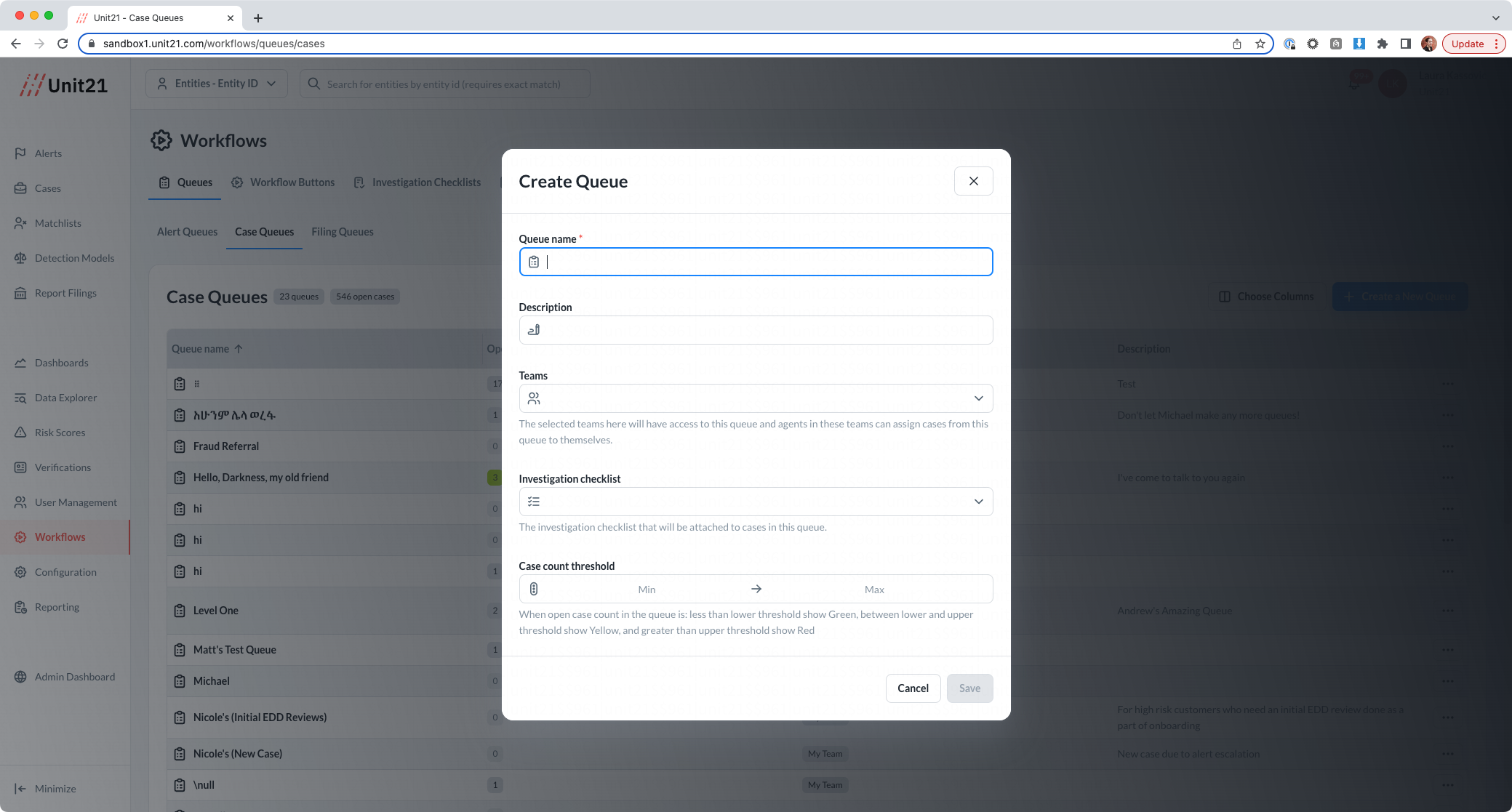This screenshot has height=812, width=1512.
Task: Click the Minimize sidebar arrow icon
Action: (x=20, y=789)
